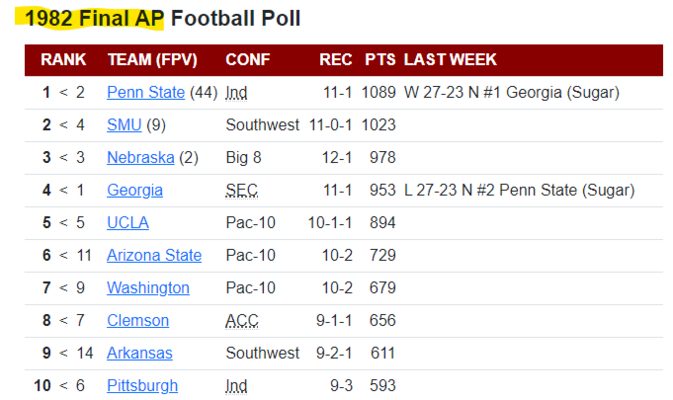The image size is (673, 400).
Task: Open the Pittsburgh team link
Action: click(x=142, y=386)
